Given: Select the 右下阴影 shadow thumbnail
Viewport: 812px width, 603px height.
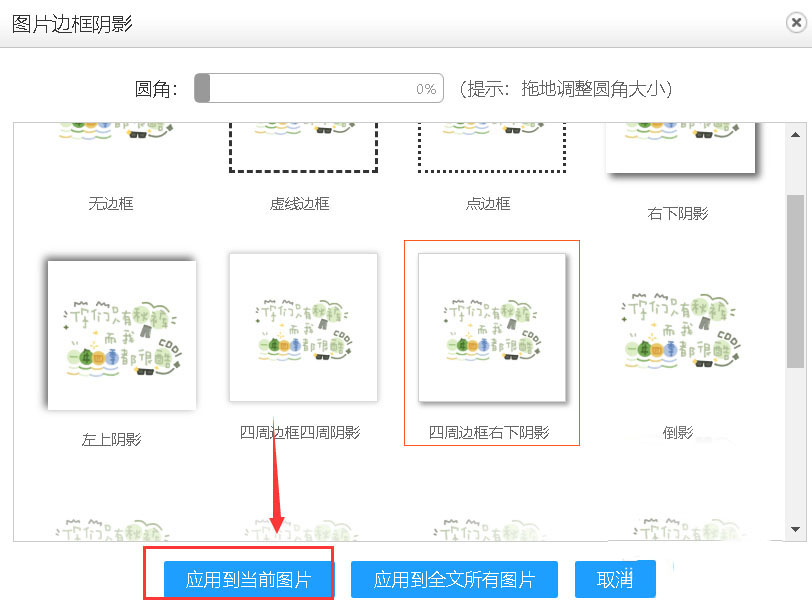Looking at the screenshot, I should click(680, 148).
